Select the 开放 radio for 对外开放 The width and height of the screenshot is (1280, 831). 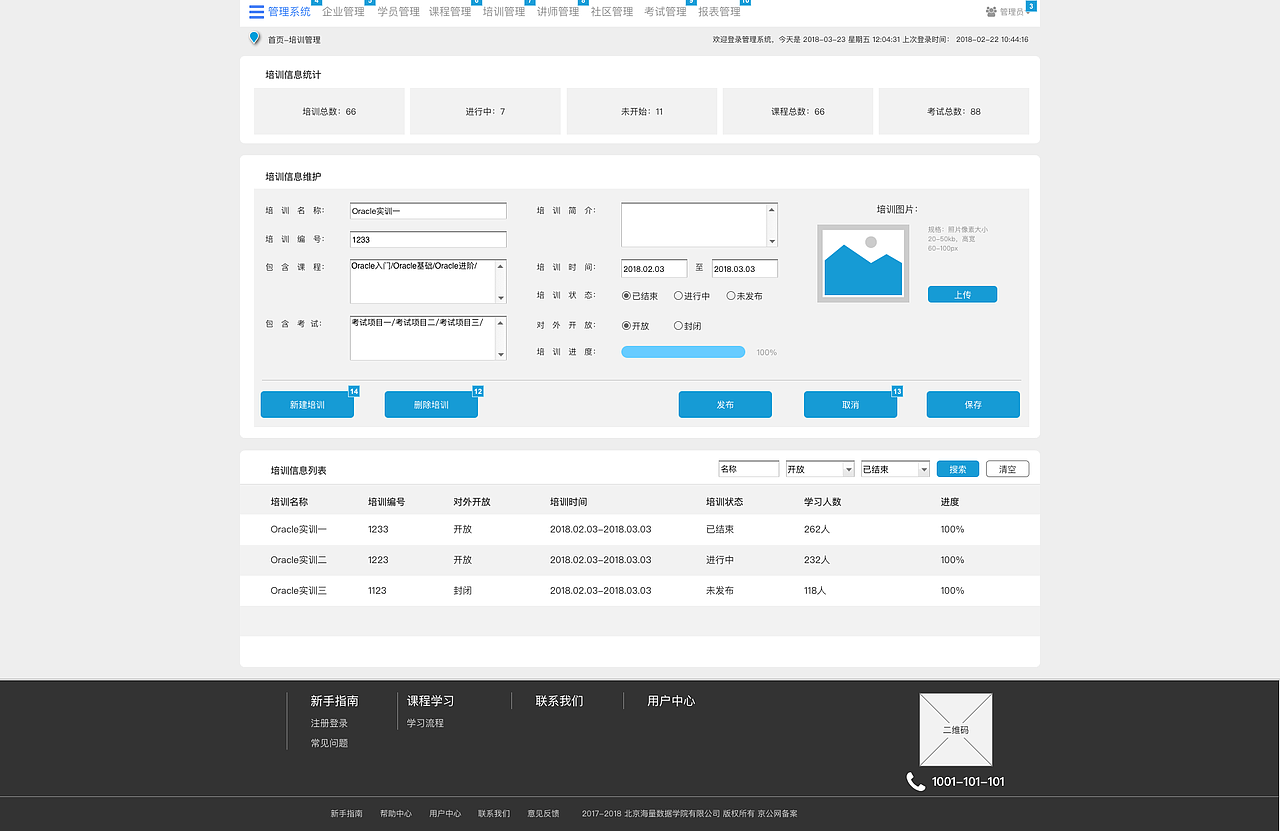(626, 326)
